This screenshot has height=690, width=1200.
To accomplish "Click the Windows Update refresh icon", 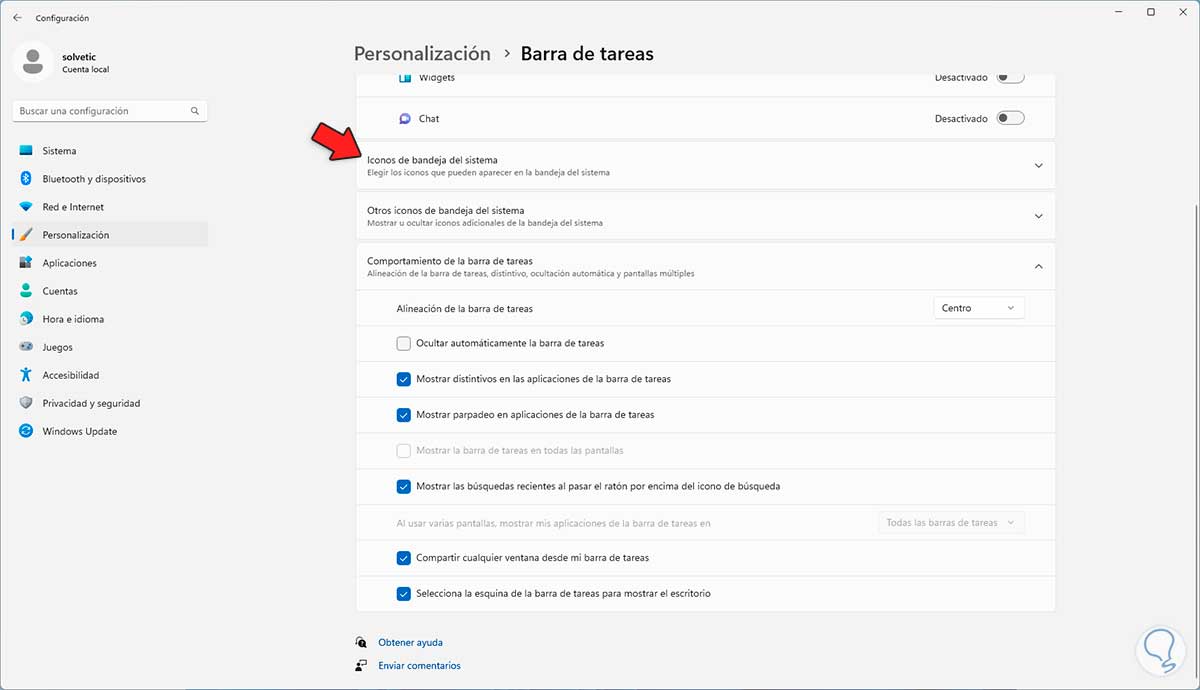I will click(26, 431).
